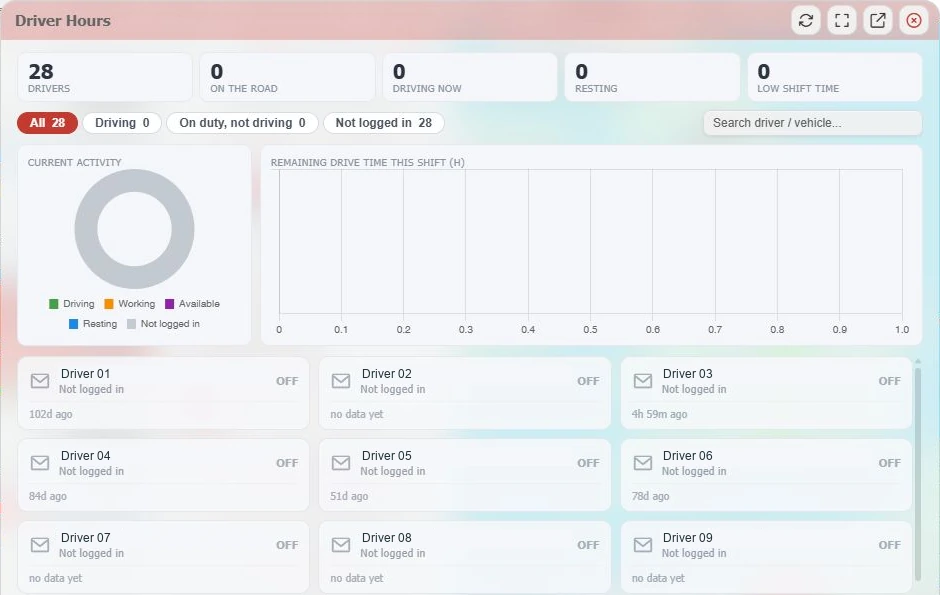Click the envelope icon for Driver 09
The image size is (940, 595).
[643, 545]
